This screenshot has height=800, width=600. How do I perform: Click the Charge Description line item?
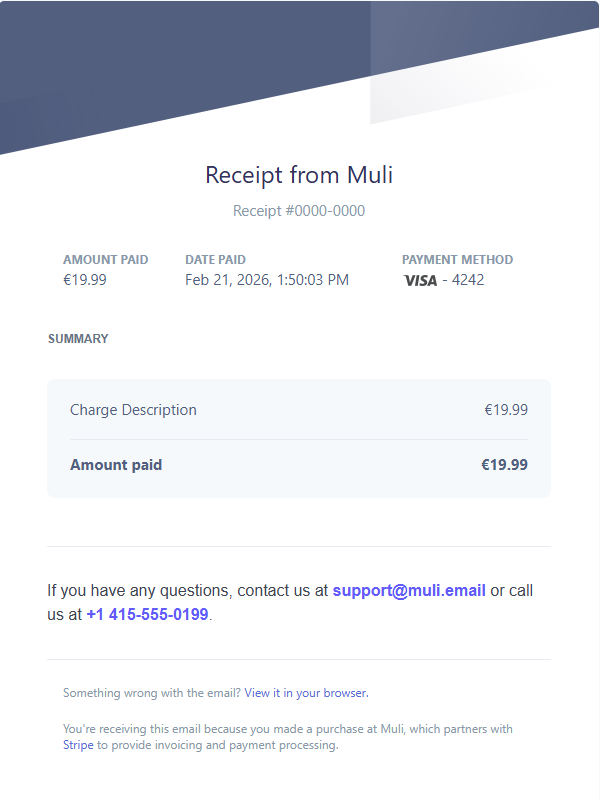[x=133, y=410]
